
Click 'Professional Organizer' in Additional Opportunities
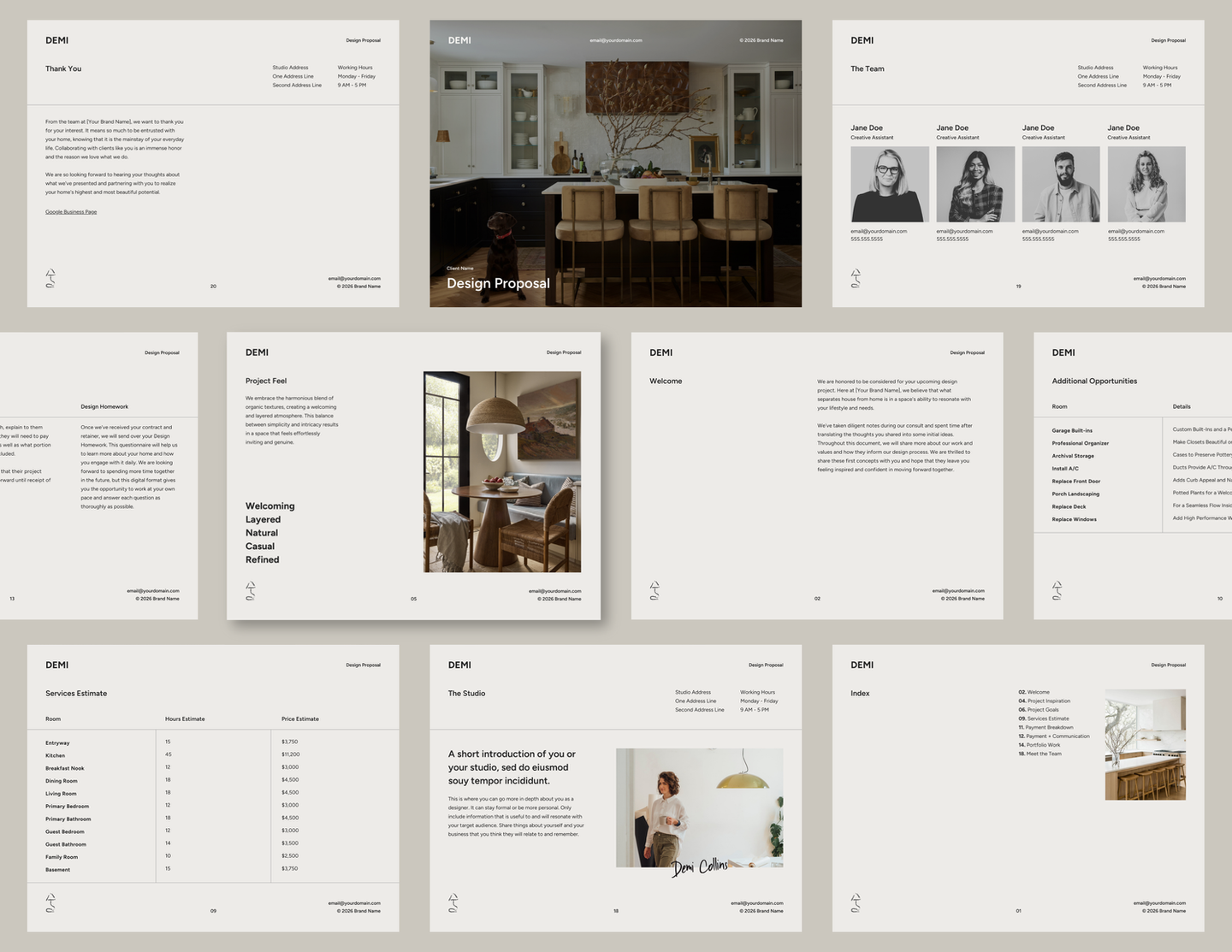pos(1081,443)
